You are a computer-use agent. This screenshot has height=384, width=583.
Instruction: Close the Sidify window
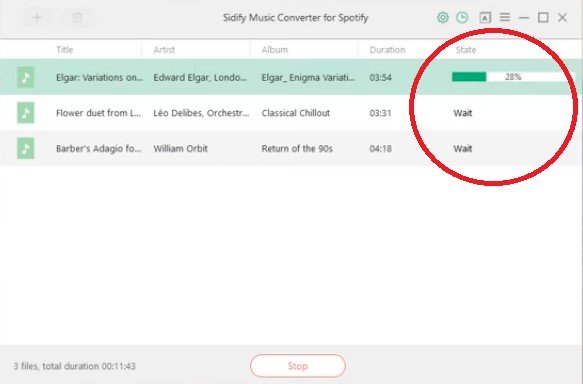pos(563,17)
